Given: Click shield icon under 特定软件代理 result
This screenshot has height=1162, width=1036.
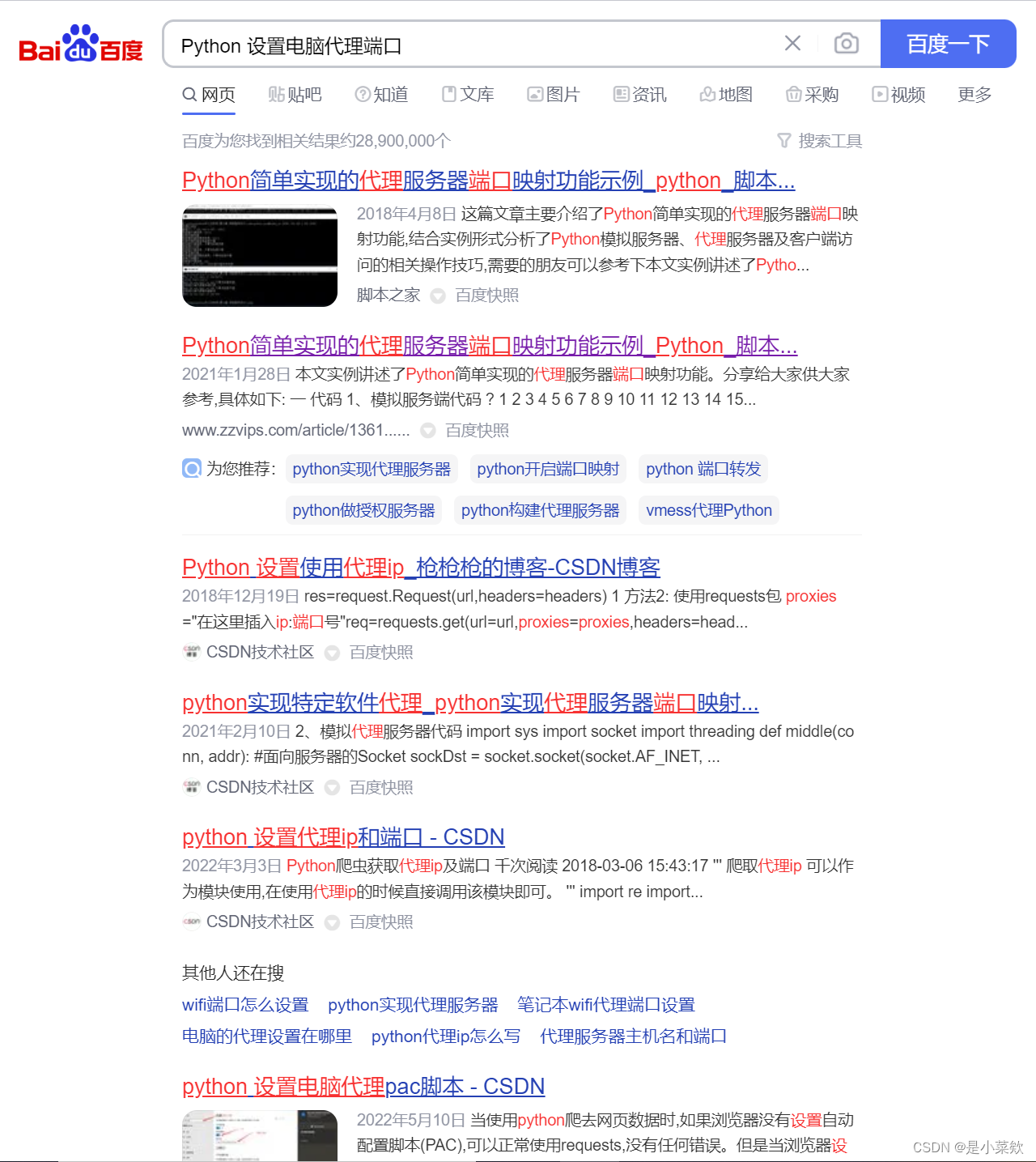Looking at the screenshot, I should point(332,788).
